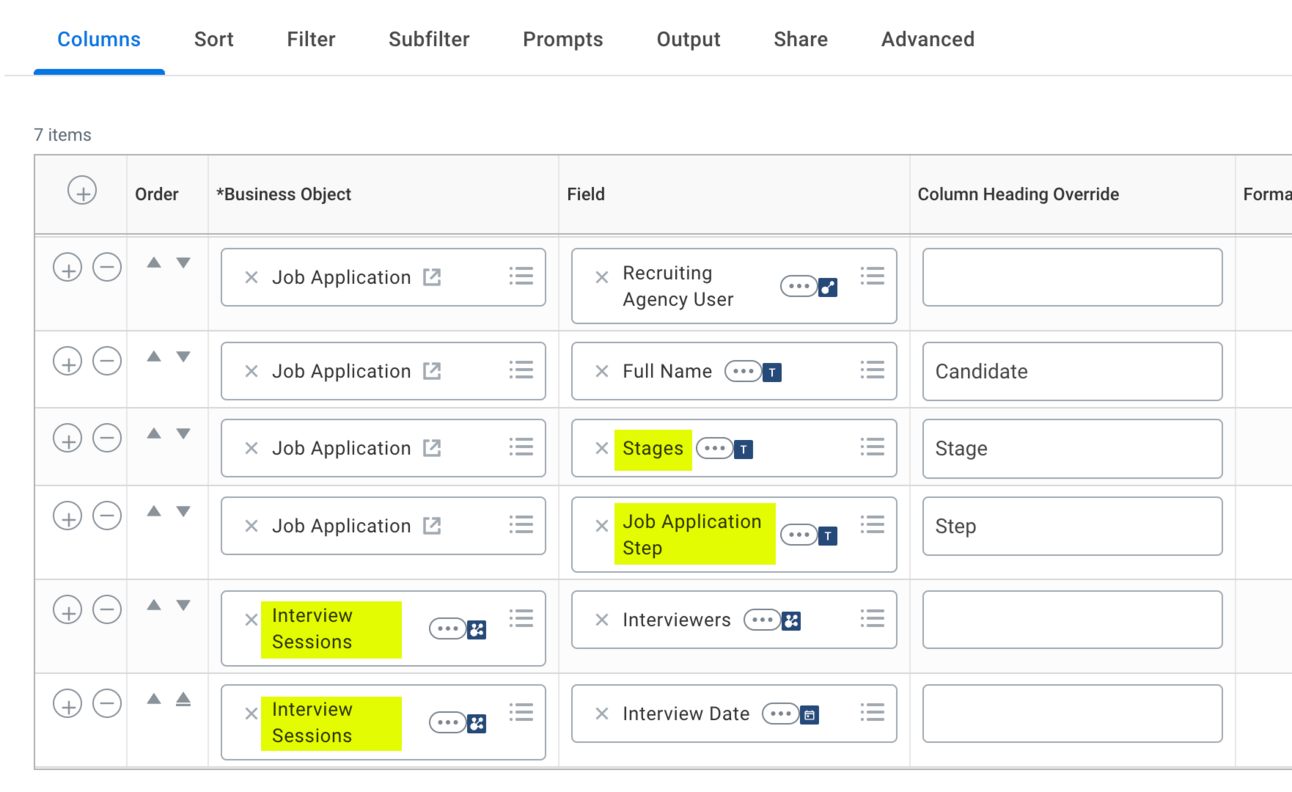Open business object list in Full Name row
This screenshot has height=792, width=1292.
[521, 370]
